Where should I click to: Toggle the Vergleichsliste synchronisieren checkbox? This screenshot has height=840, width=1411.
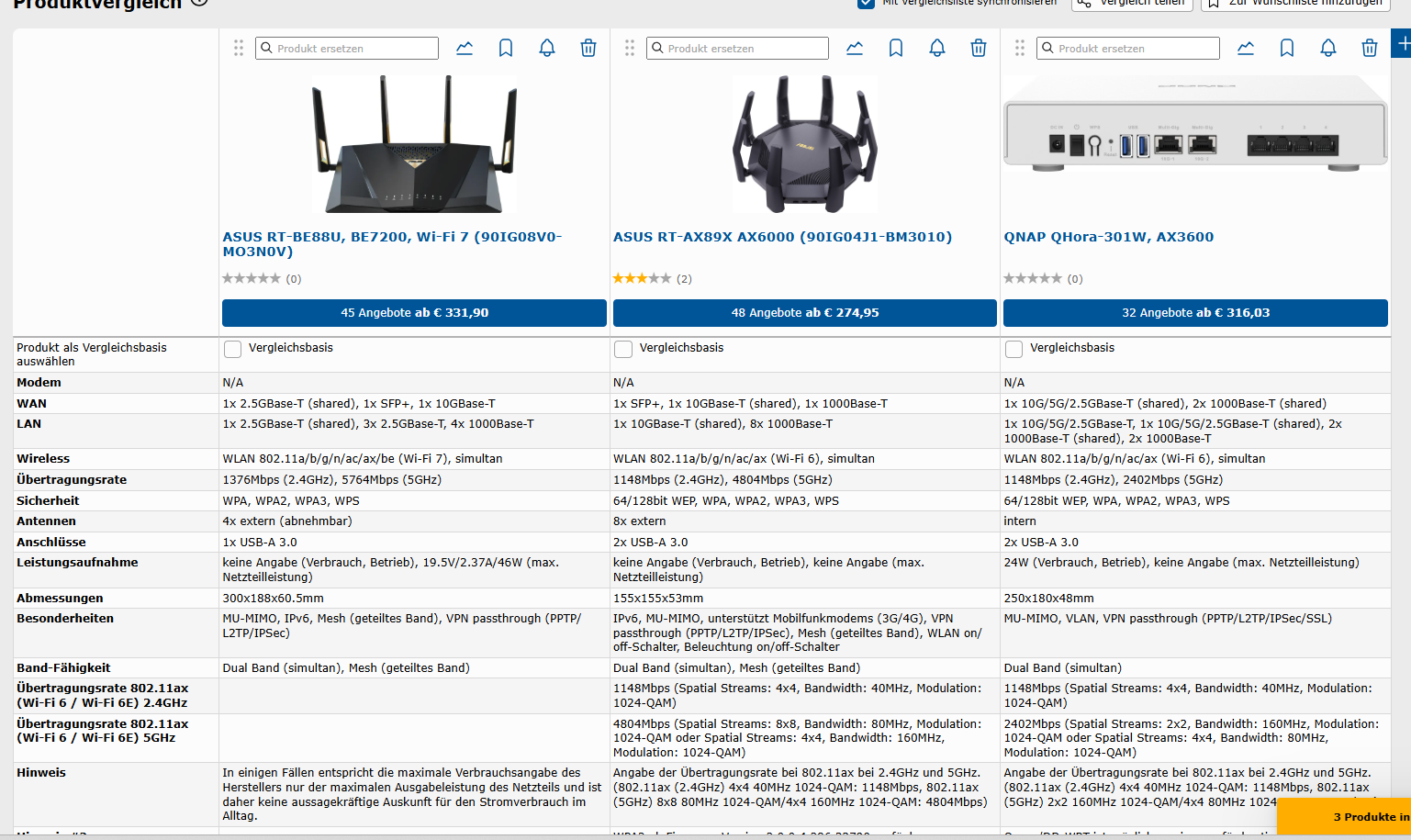[x=866, y=3]
